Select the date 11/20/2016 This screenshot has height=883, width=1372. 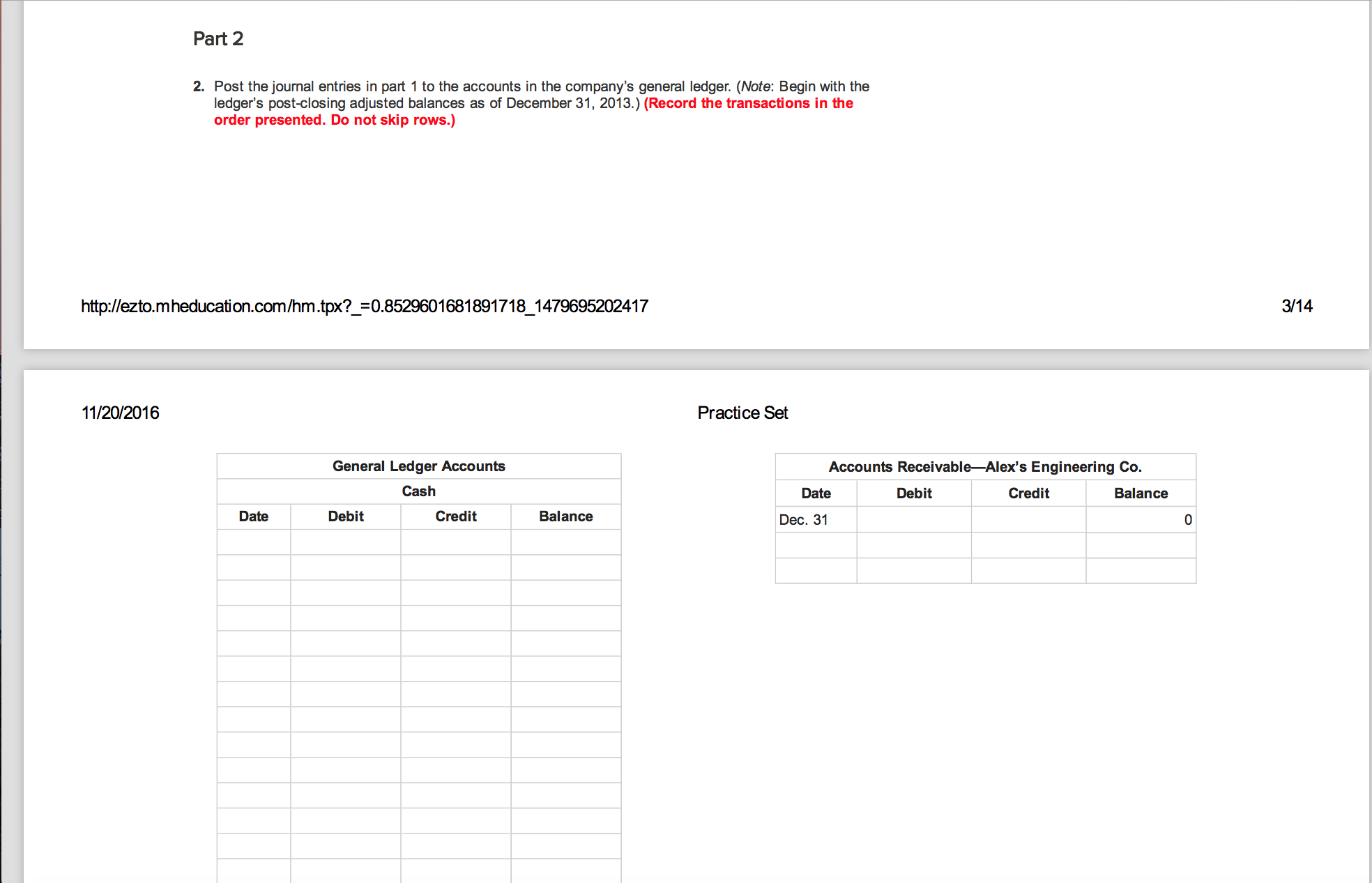pyautogui.click(x=119, y=413)
